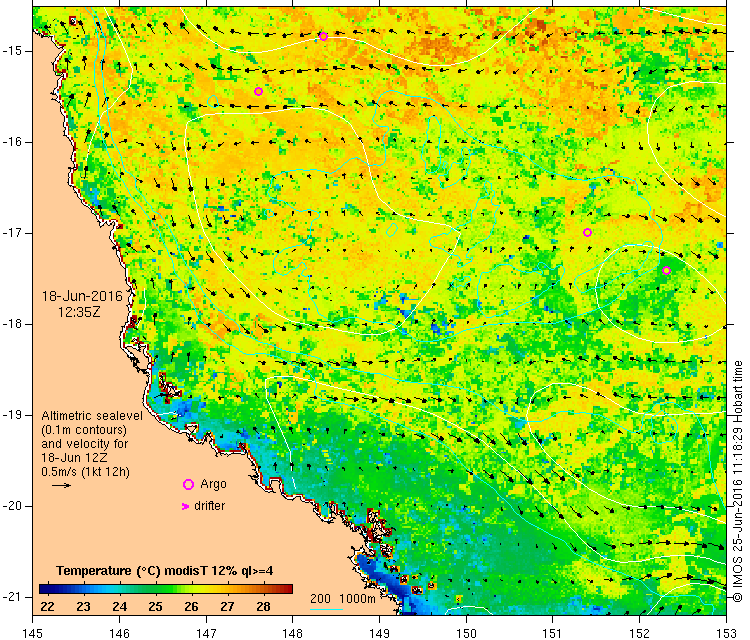Click the latitude label -20
Image resolution: width=750 pixels, height=640 pixels.
11,506
